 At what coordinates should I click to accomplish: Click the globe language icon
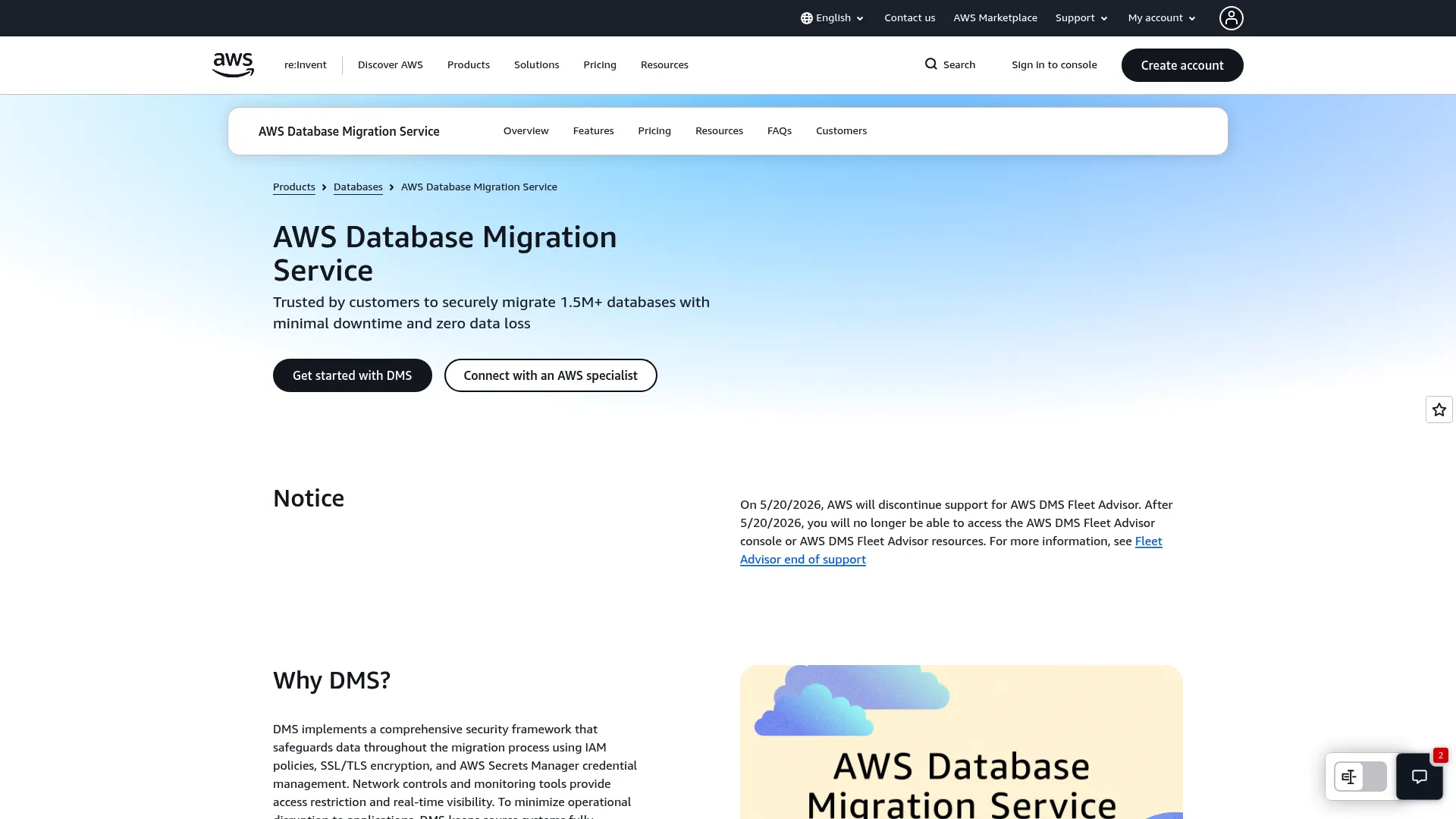click(806, 18)
